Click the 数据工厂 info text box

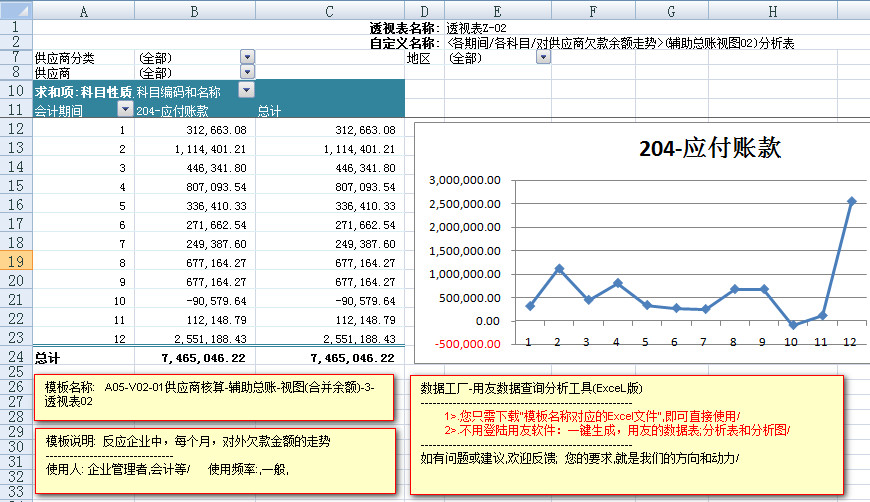tap(627, 432)
